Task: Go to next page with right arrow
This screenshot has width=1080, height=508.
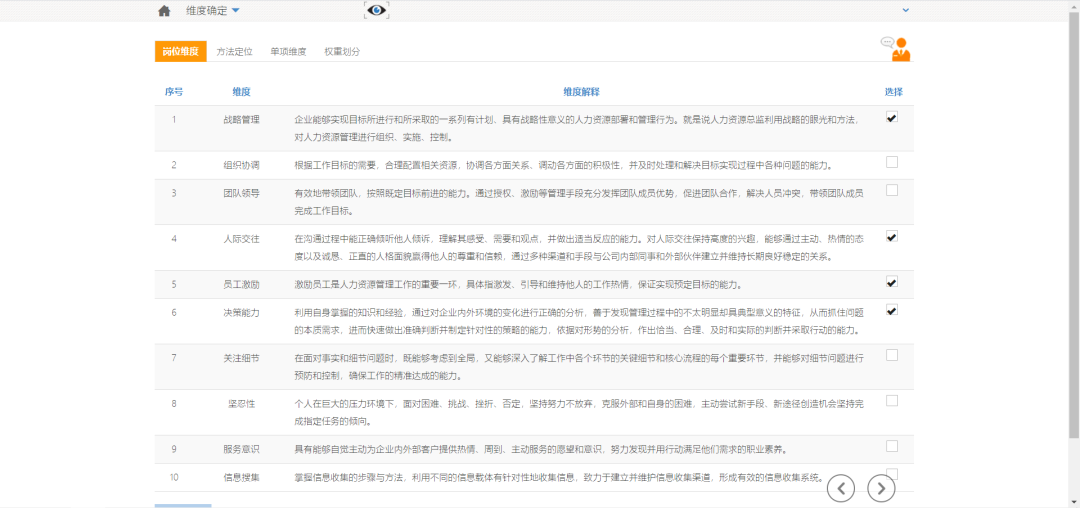Action: click(881, 487)
